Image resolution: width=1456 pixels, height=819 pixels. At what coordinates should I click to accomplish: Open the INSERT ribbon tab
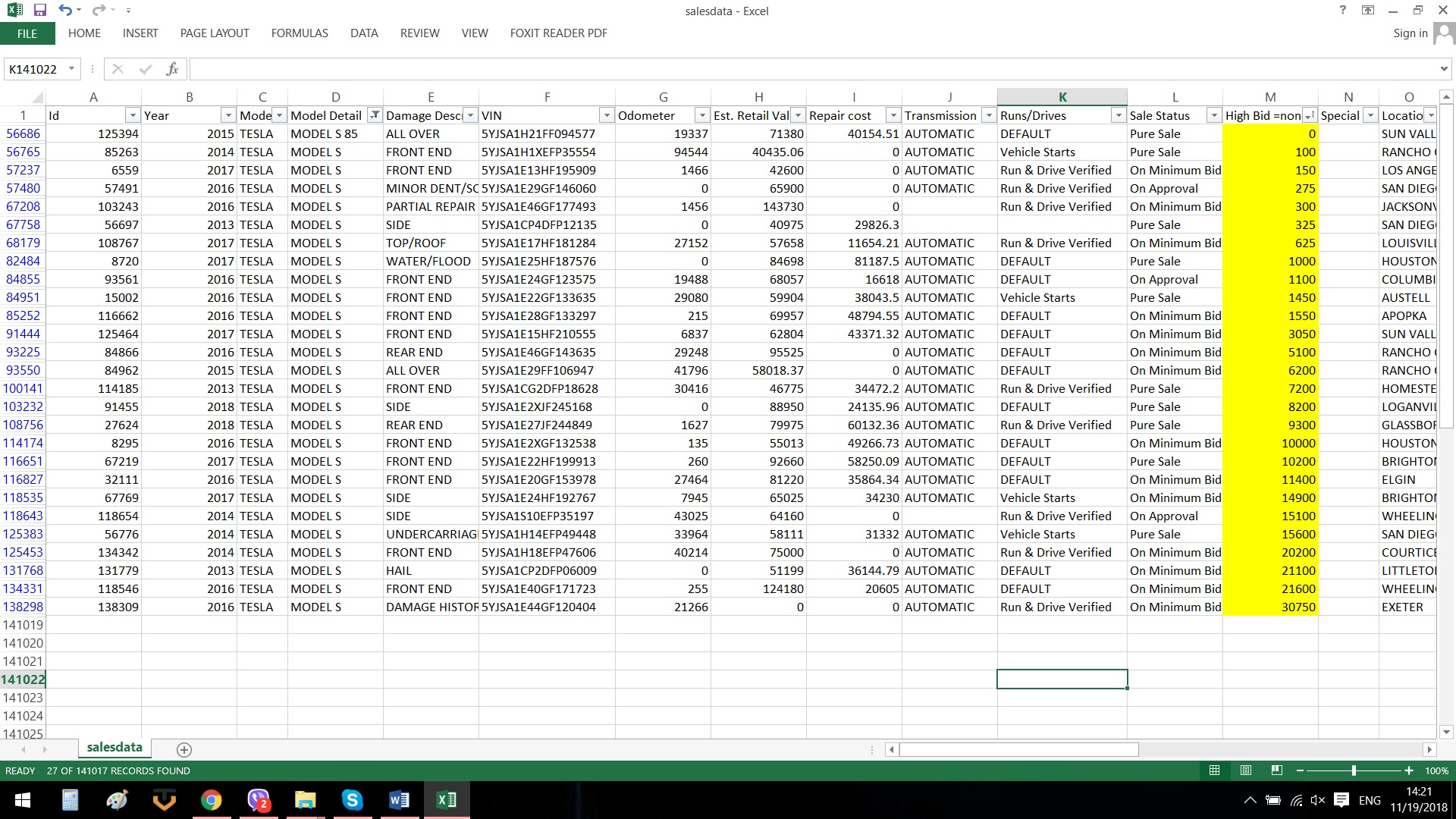point(140,33)
